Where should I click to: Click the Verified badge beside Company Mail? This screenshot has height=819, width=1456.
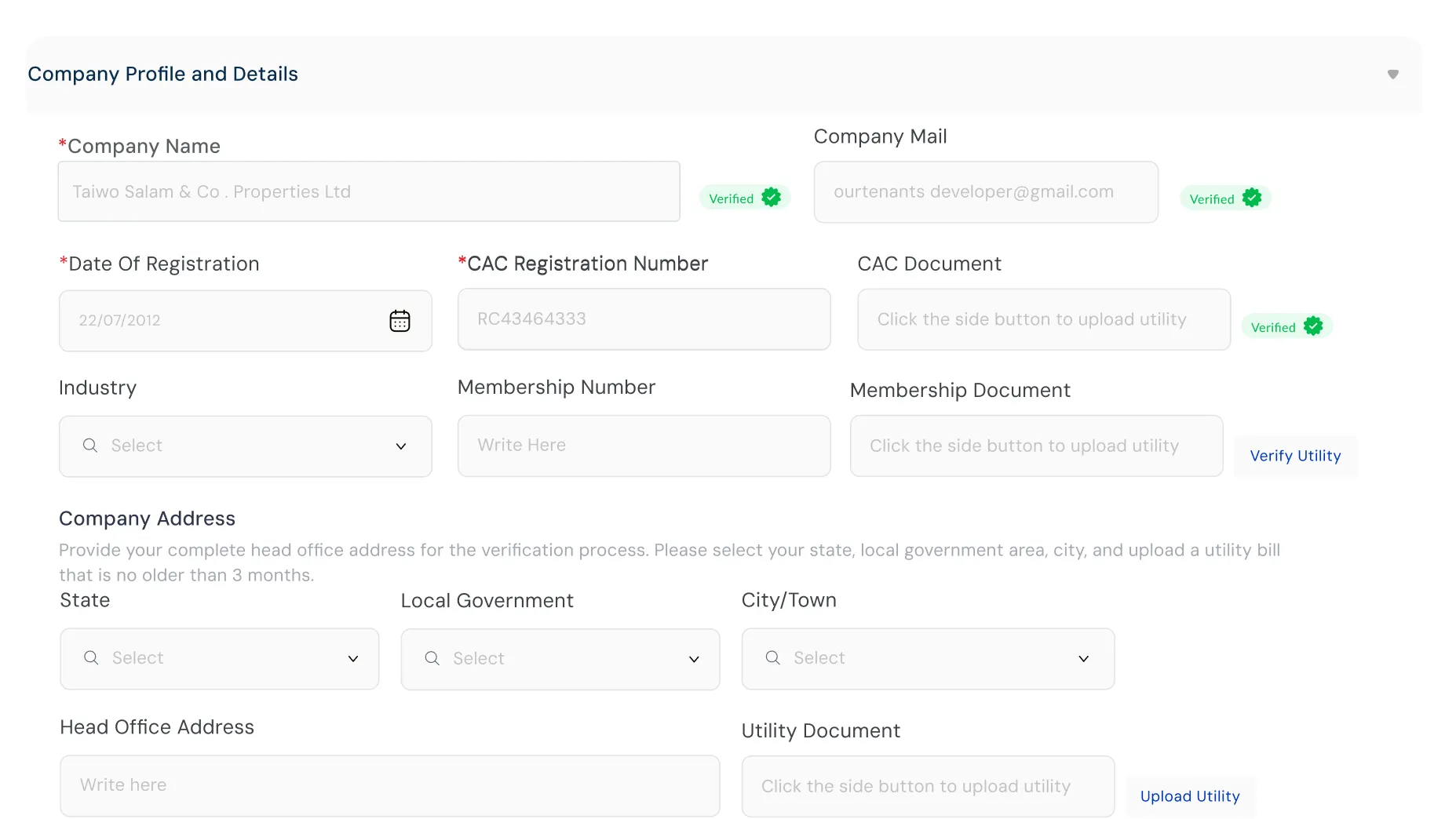coord(1224,198)
